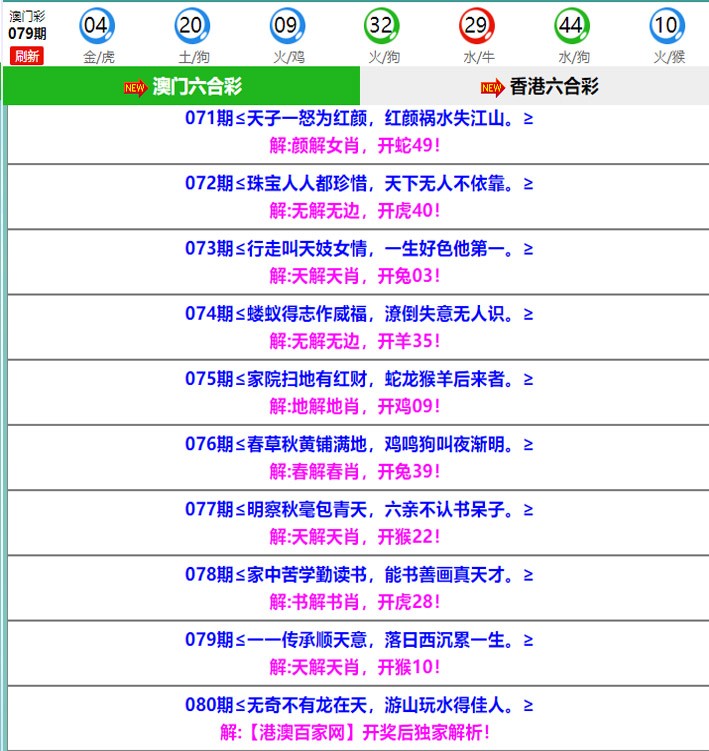709x751 pixels.
Task: Click the 开虎28 result explanation
Action: pyautogui.click(x=355, y=602)
